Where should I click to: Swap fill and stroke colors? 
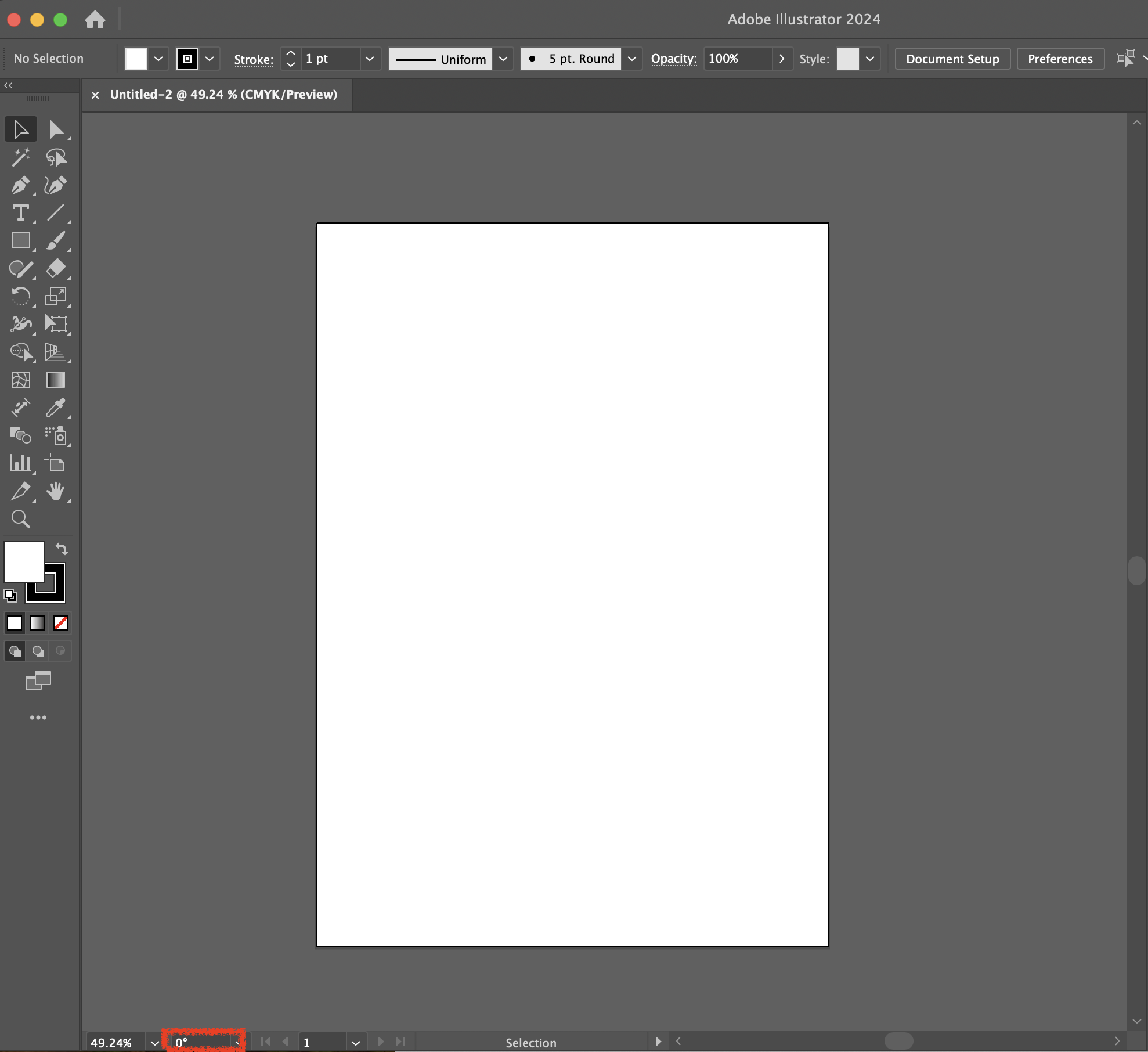coord(62,549)
